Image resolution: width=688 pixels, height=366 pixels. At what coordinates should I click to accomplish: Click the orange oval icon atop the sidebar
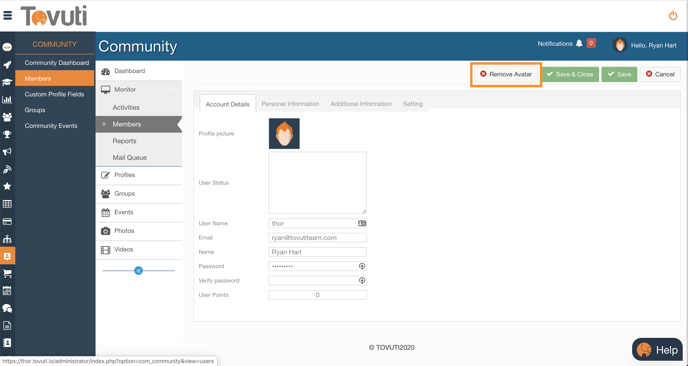pyautogui.click(x=7, y=47)
